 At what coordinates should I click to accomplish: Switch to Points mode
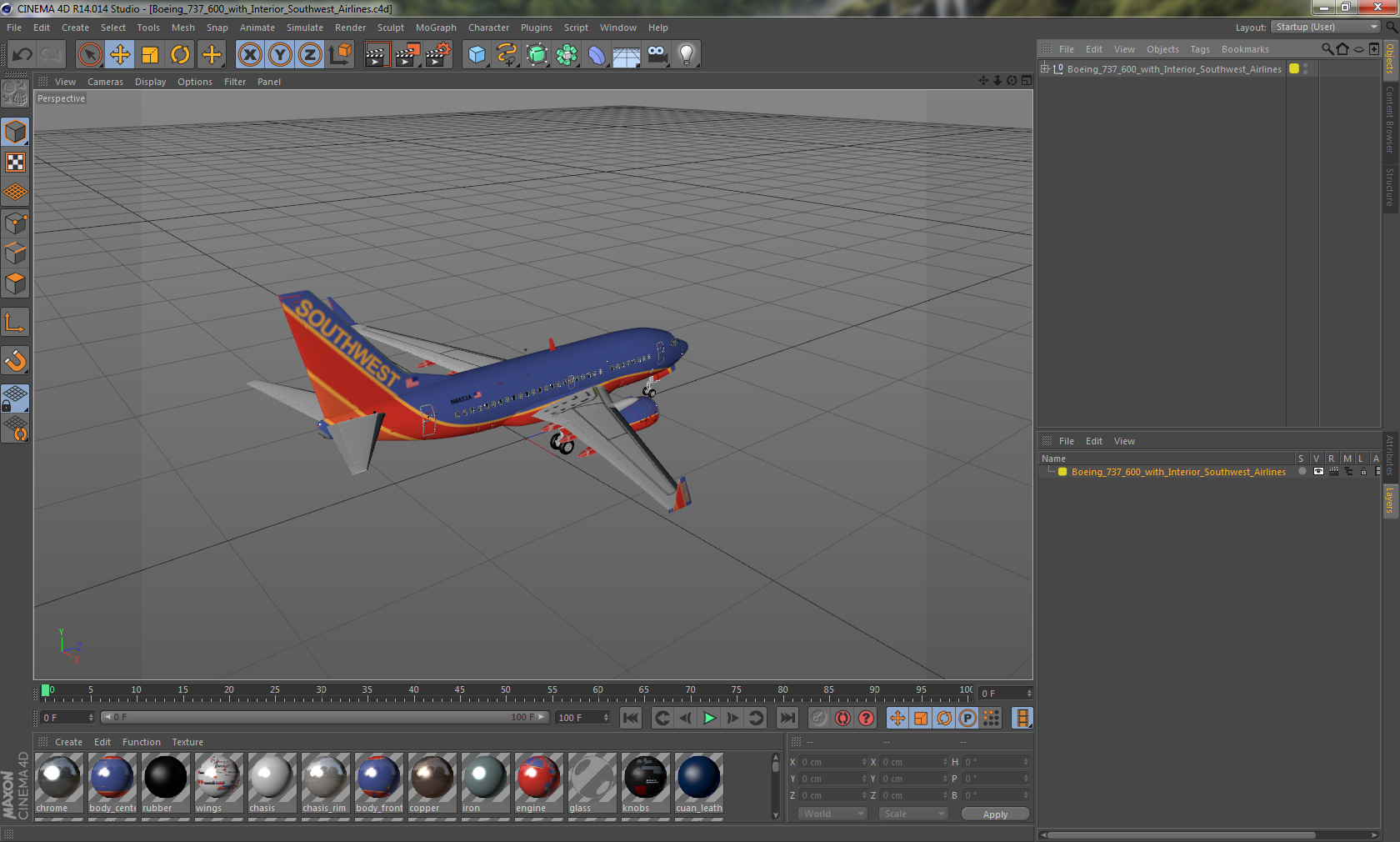[15, 223]
